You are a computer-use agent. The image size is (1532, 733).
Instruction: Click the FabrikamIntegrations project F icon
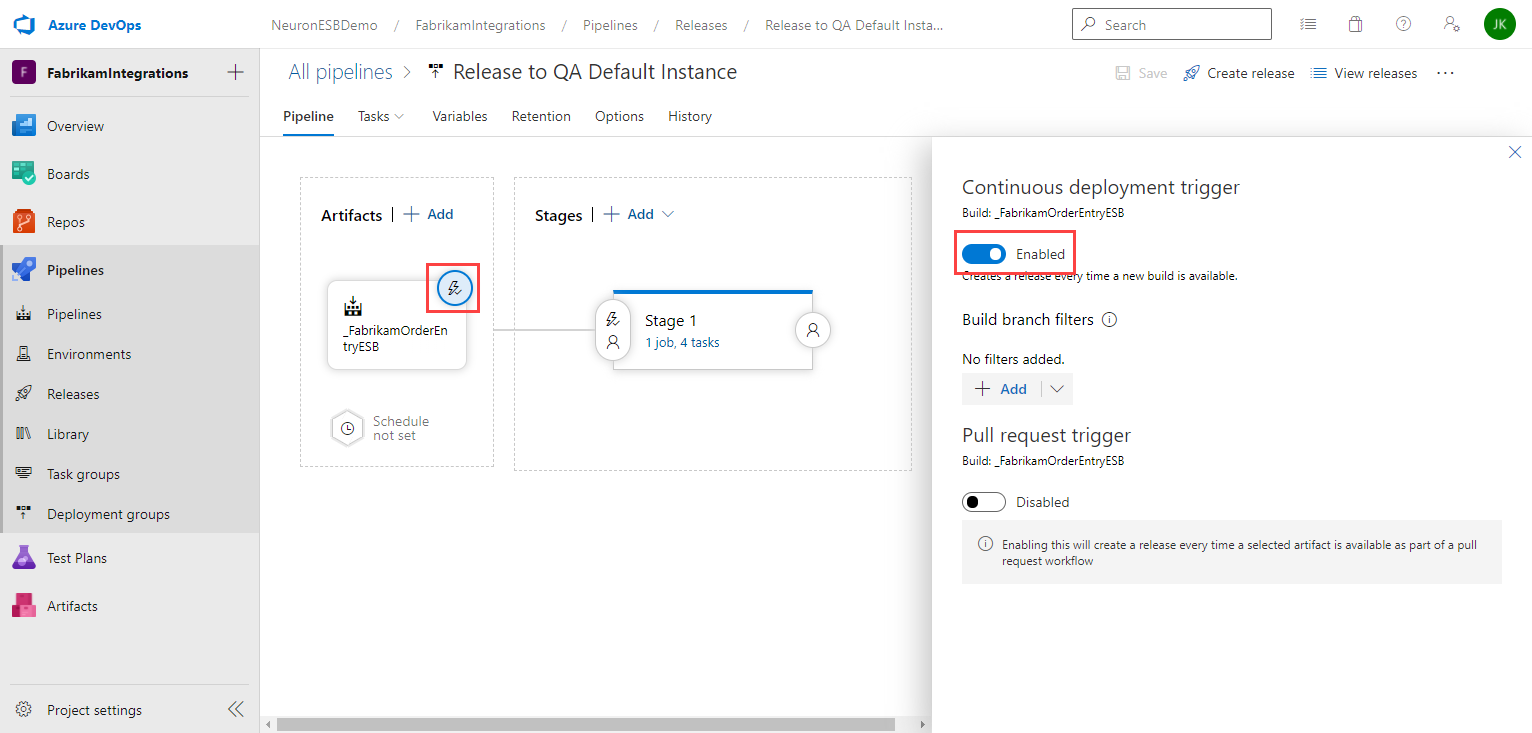point(24,73)
